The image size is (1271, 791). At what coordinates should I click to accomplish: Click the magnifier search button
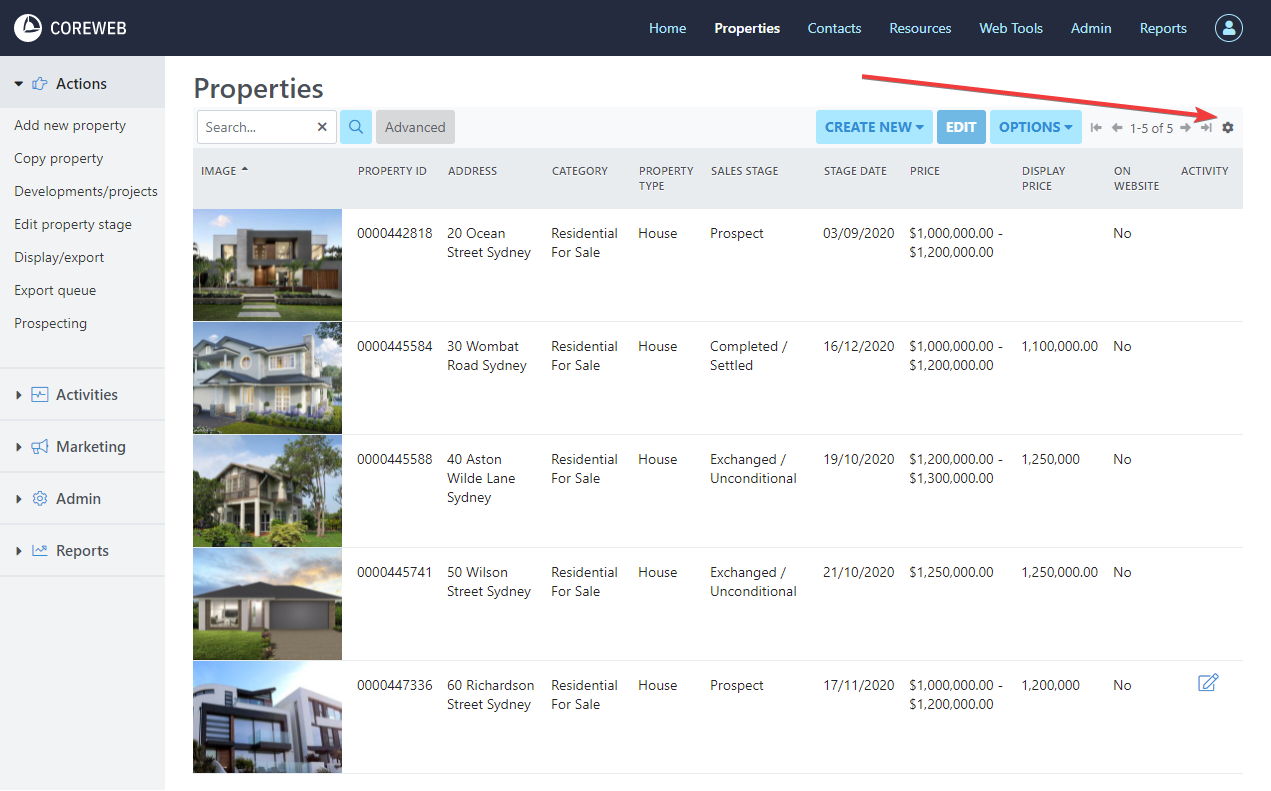pyautogui.click(x=355, y=127)
